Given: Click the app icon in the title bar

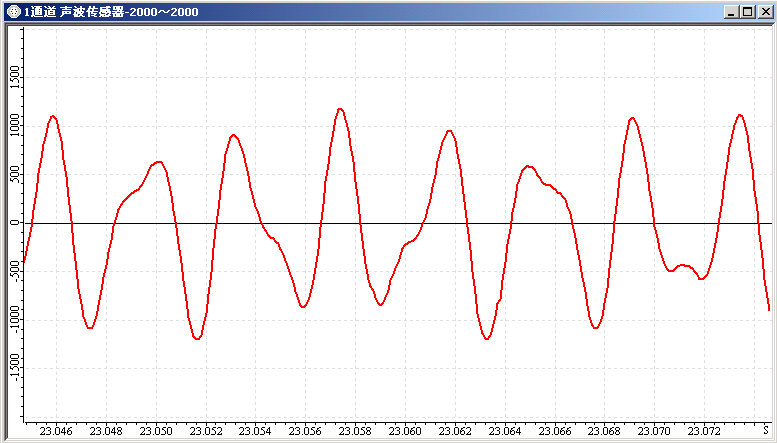Looking at the screenshot, I should point(12,11).
